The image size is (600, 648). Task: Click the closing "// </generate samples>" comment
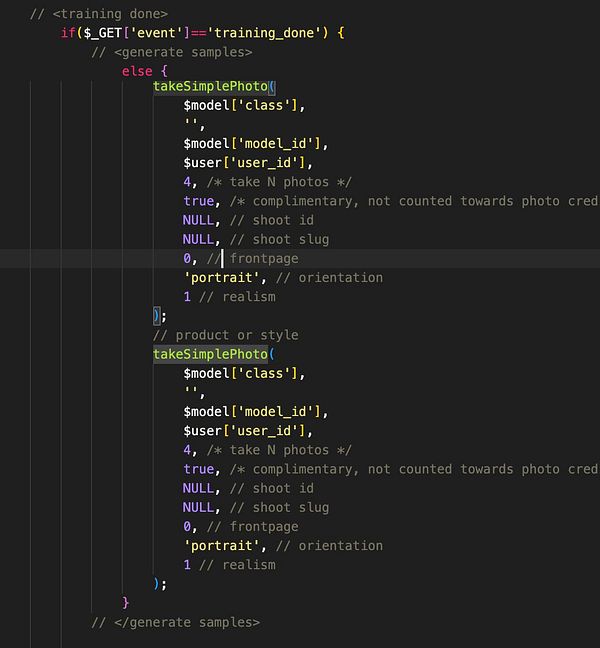point(176,622)
